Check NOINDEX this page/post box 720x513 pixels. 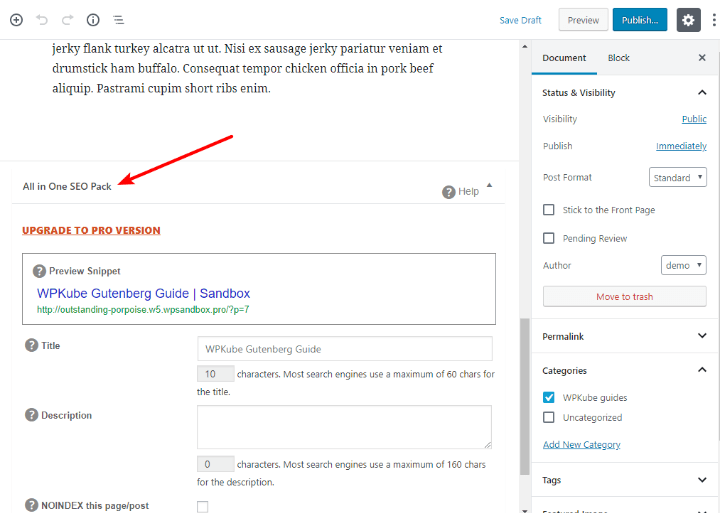(x=202, y=507)
